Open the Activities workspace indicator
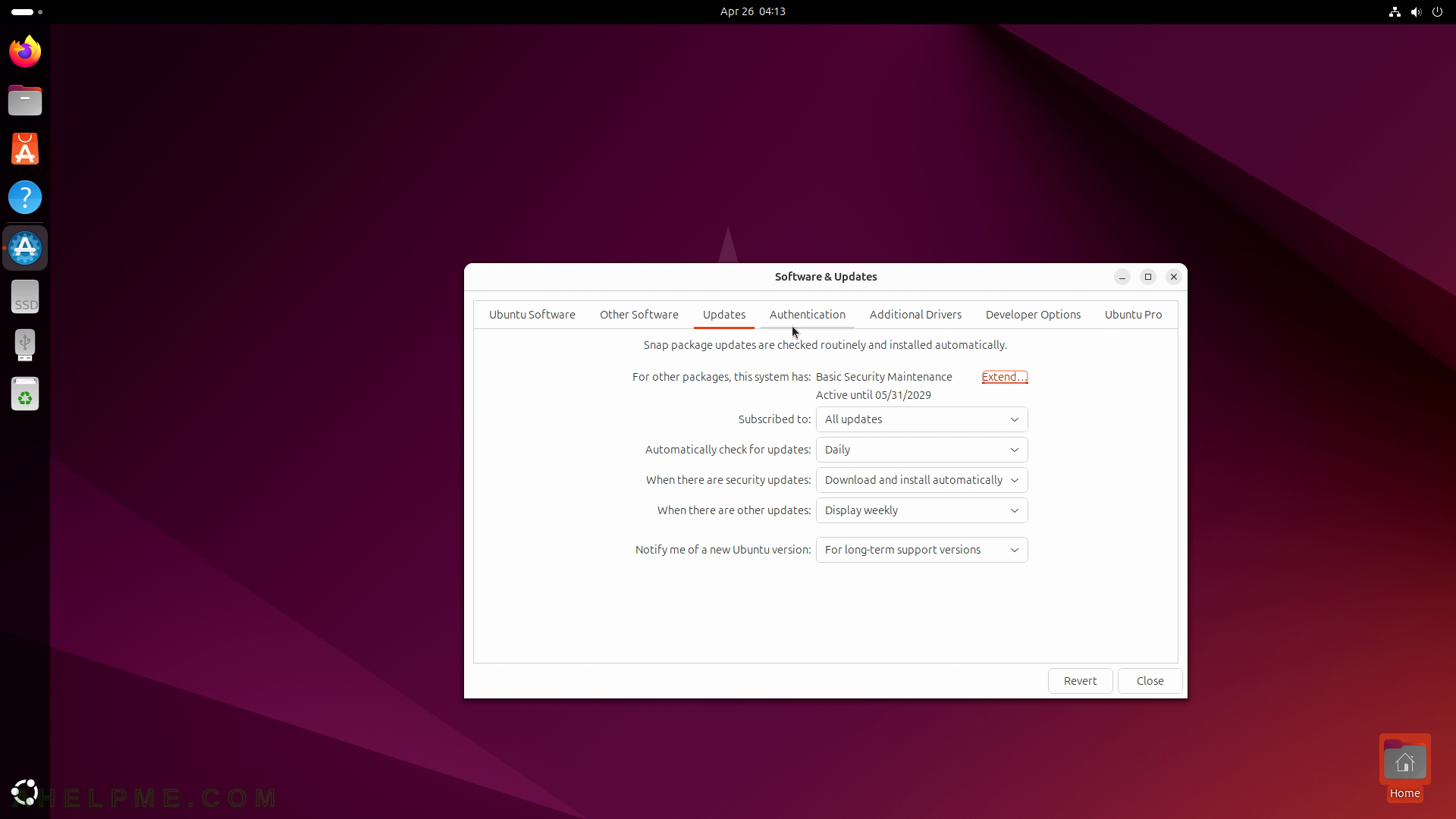1456x819 pixels. 27,11
